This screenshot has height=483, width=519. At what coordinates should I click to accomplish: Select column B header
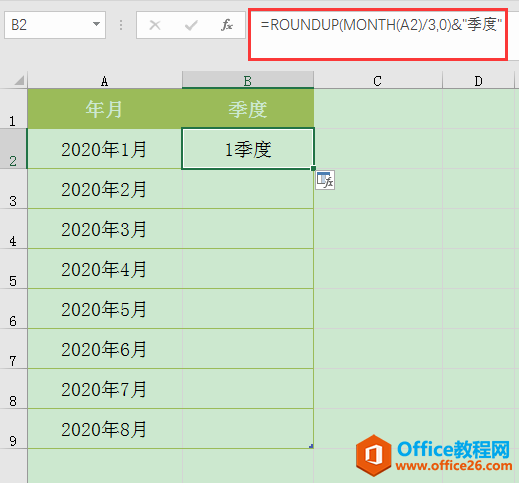[248, 80]
